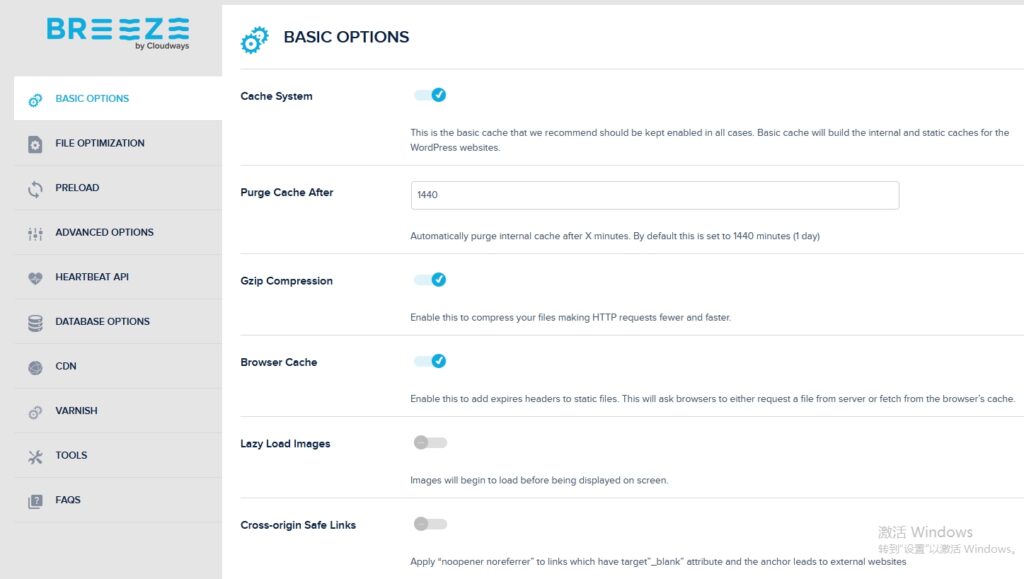Screen dimensions: 1024x579
Task: Open the Varnish settings tab
Action: point(76,411)
